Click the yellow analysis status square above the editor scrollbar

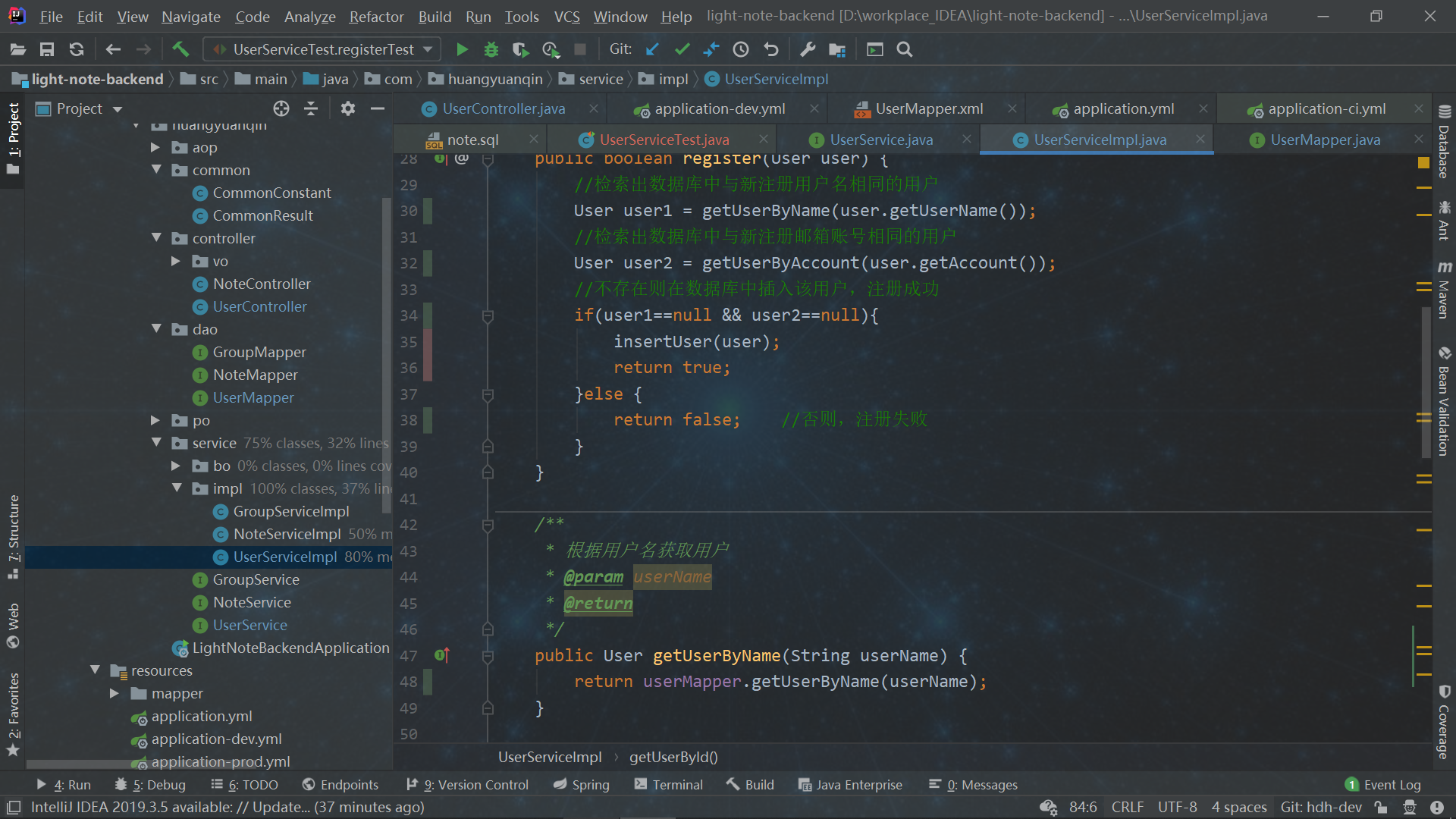pyautogui.click(x=1423, y=162)
